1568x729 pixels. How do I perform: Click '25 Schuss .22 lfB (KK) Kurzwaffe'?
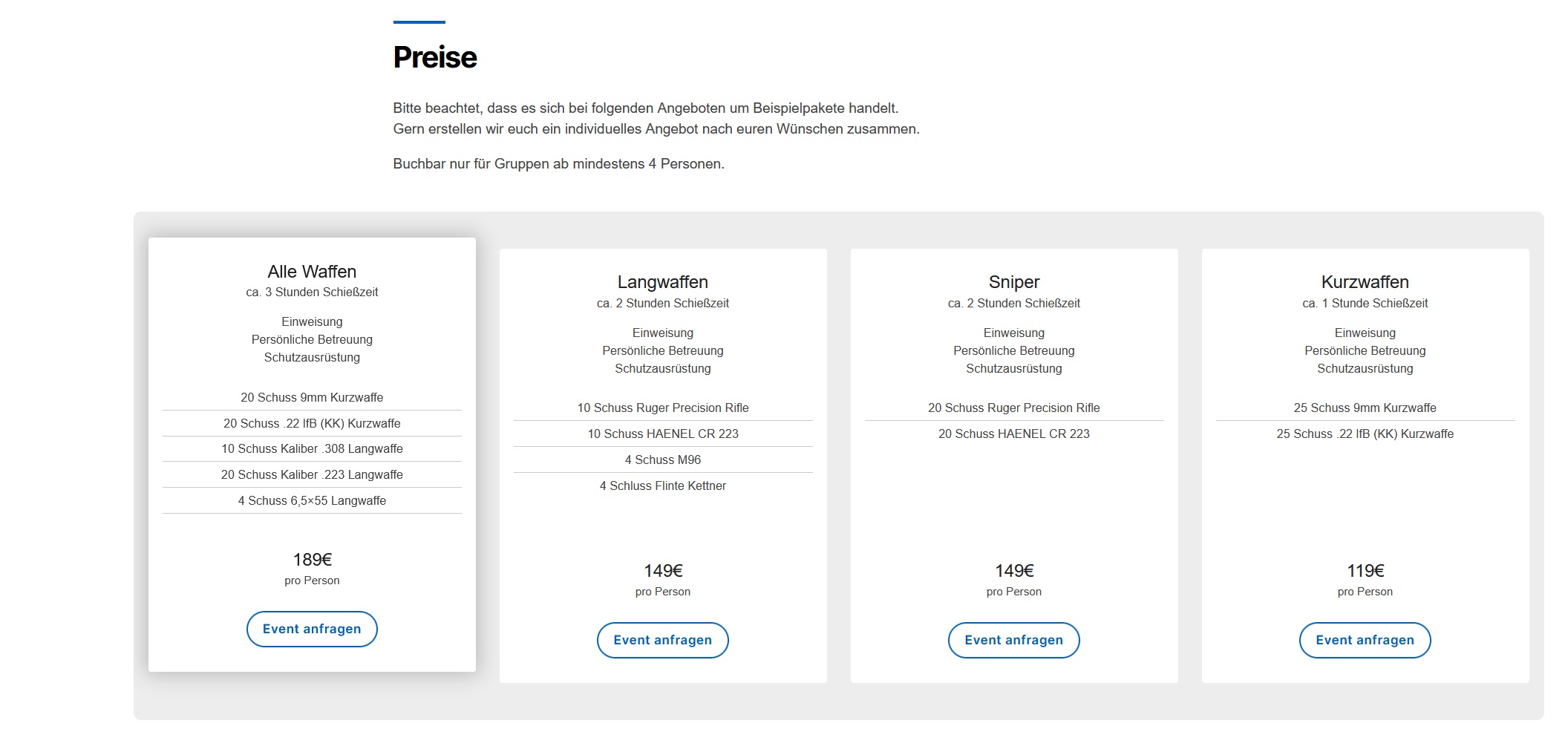pos(1365,434)
